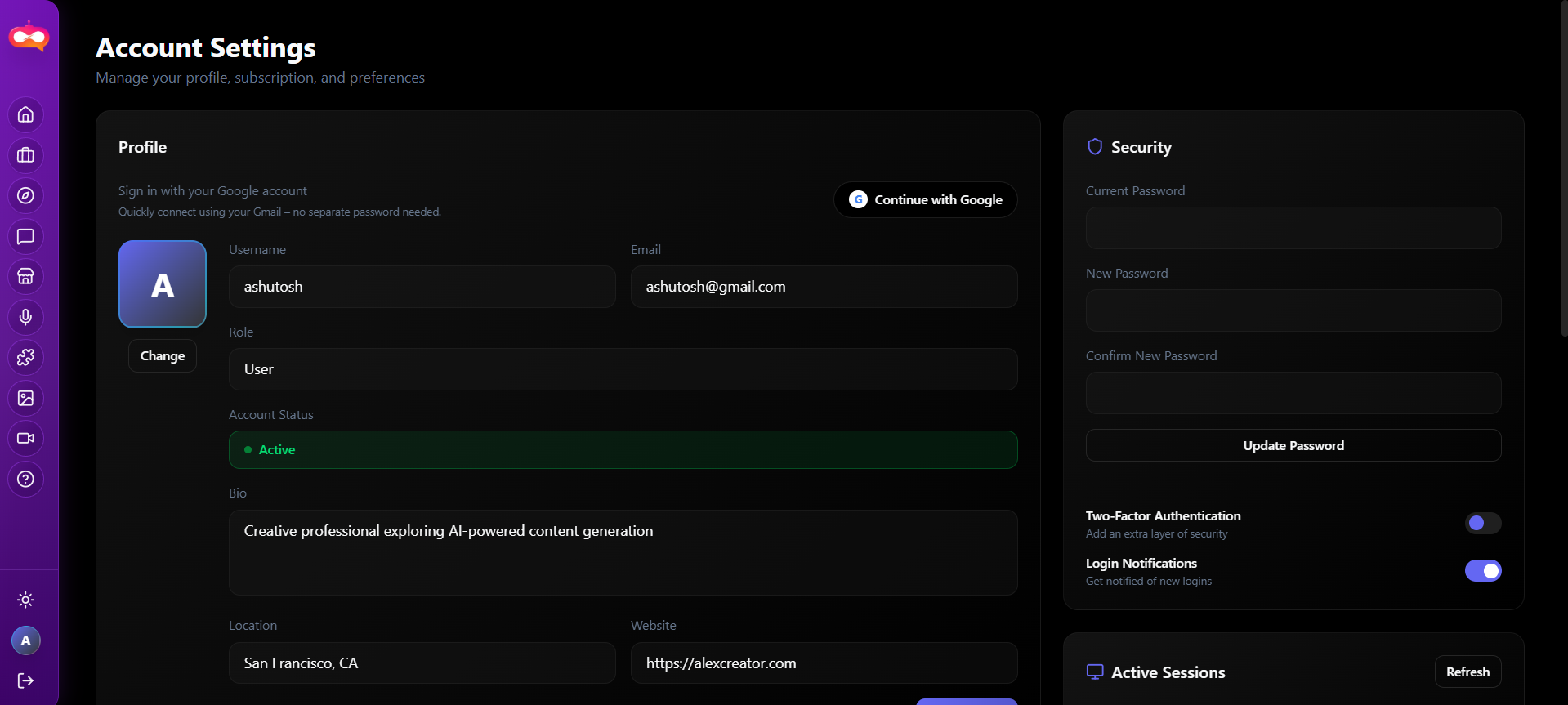The image size is (1568, 705).
Task: Click the Email input field
Action: point(824,287)
